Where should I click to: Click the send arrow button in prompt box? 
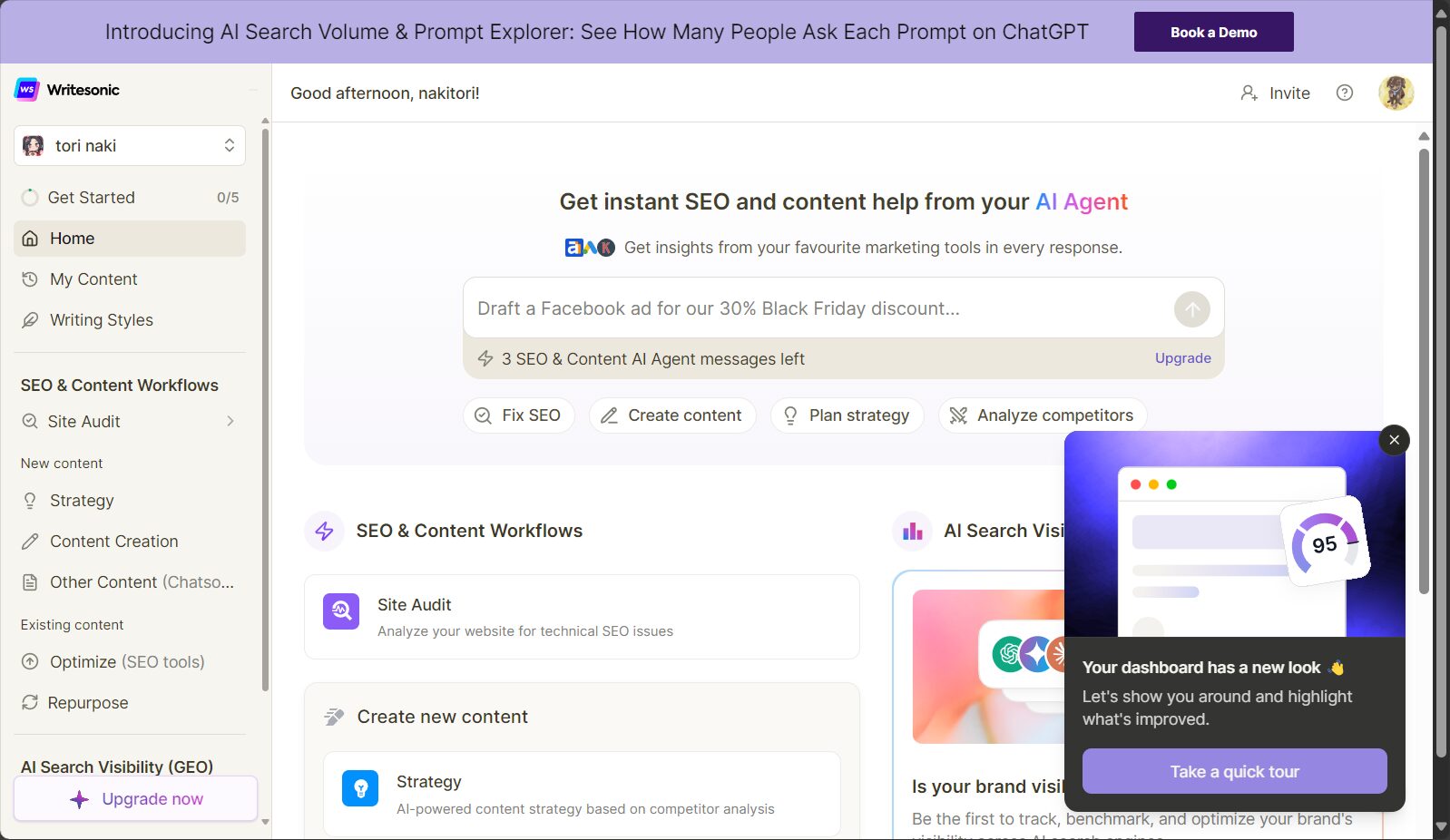(1191, 309)
